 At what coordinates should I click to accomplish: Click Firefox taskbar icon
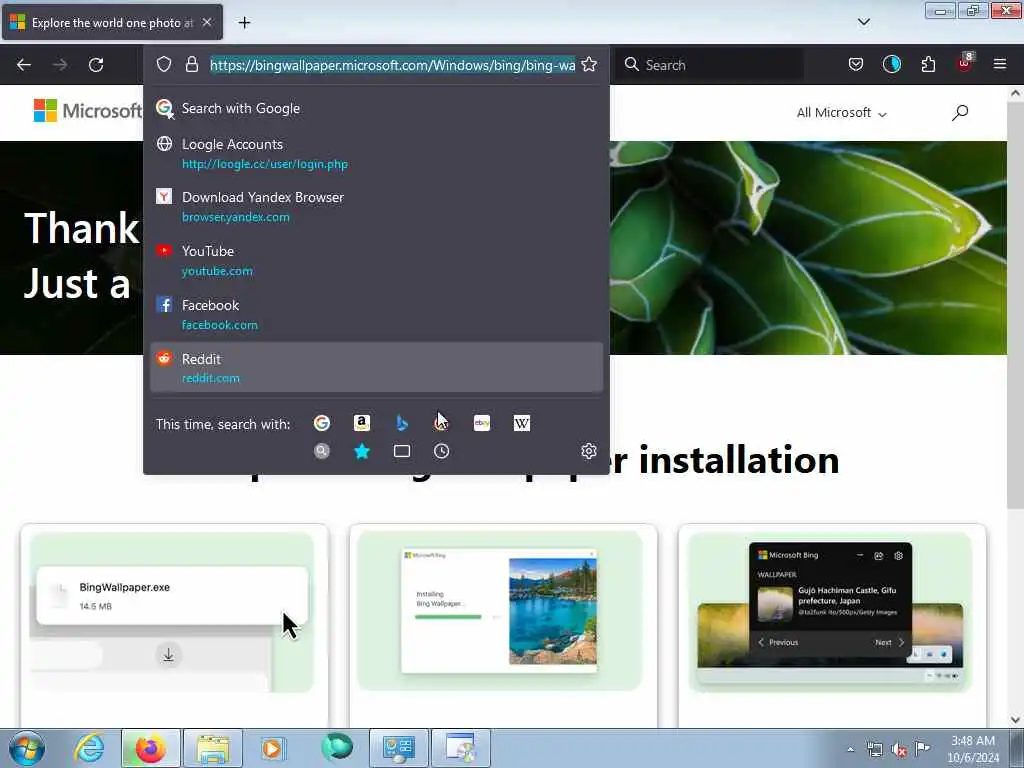pyautogui.click(x=150, y=748)
